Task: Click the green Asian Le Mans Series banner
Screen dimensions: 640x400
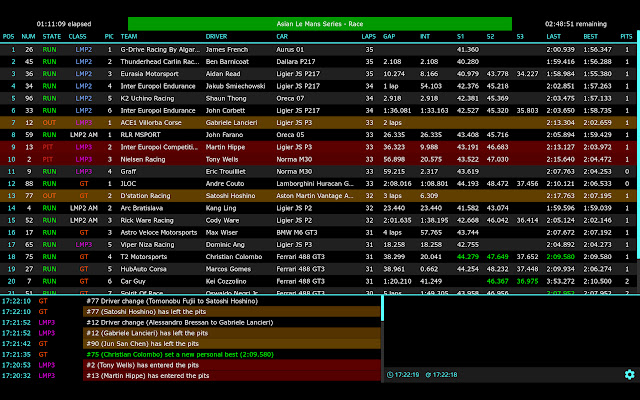Action: (x=320, y=24)
